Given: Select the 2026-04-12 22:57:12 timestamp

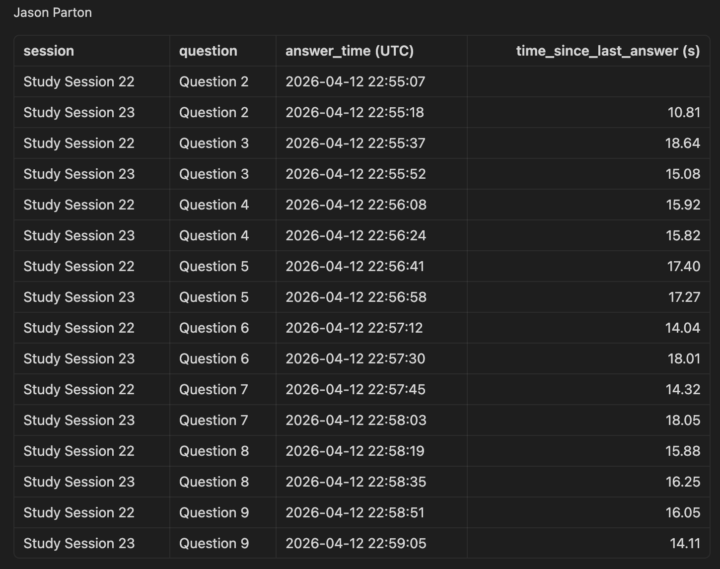Looking at the screenshot, I should point(354,328).
